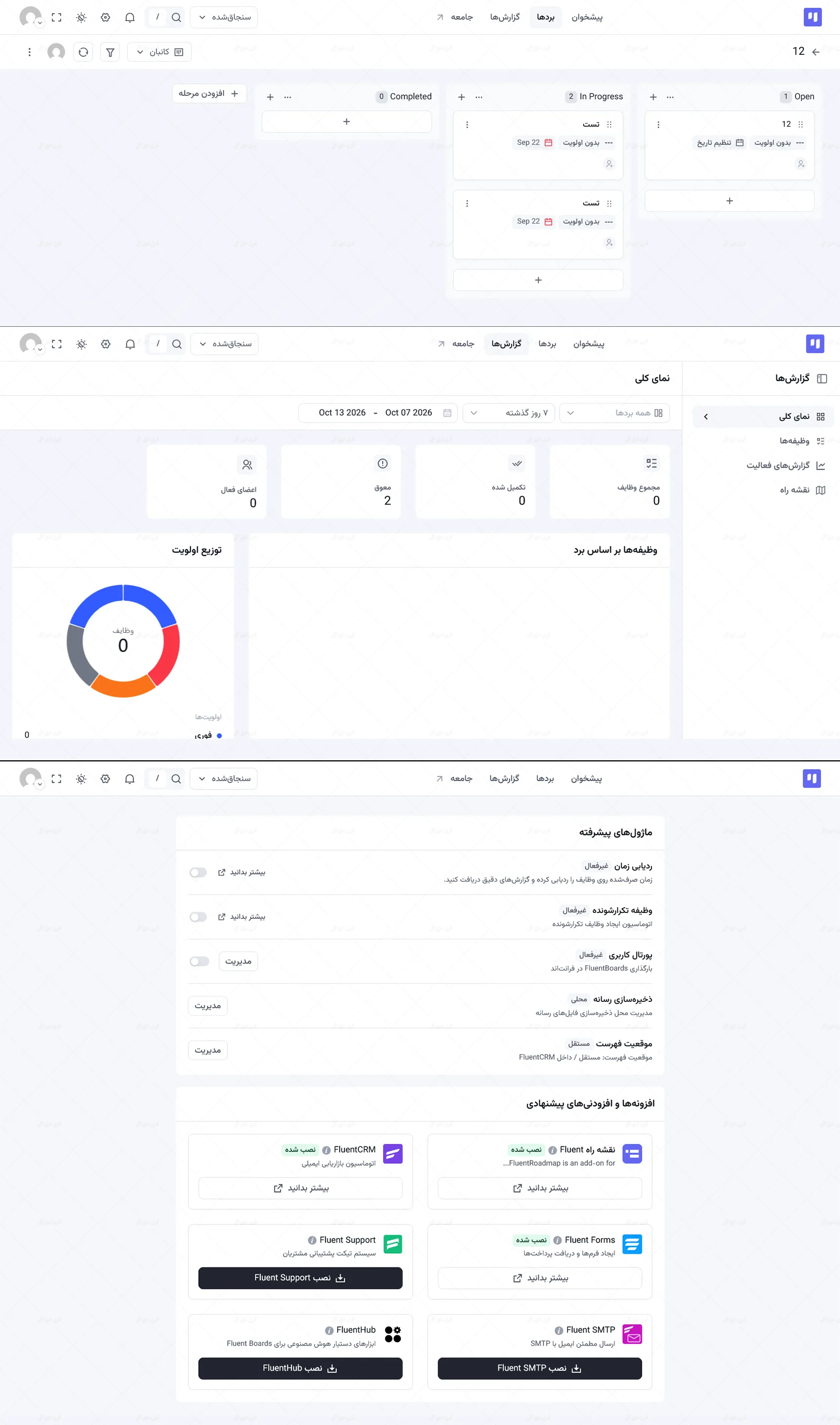The width and height of the screenshot is (840, 1425).
Task: Open the kebab menu on the card titled 12
Action: point(658,125)
